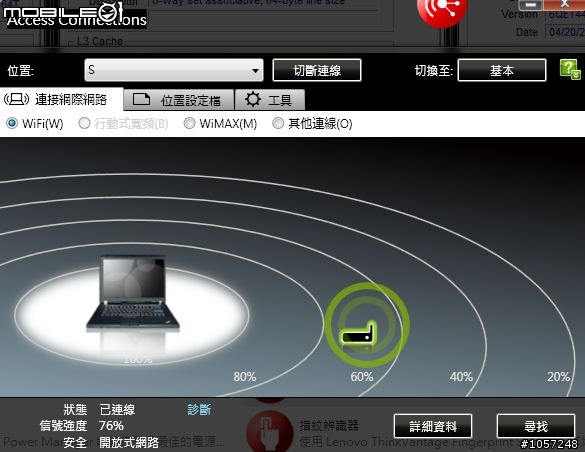Viewport: 585px width, 452px height.
Task: Select the 其他連線(O) radio button
Action: pyautogui.click(x=278, y=123)
